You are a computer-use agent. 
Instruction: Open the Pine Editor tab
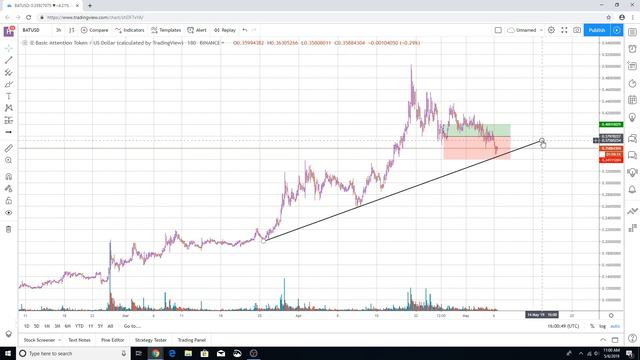(113, 340)
